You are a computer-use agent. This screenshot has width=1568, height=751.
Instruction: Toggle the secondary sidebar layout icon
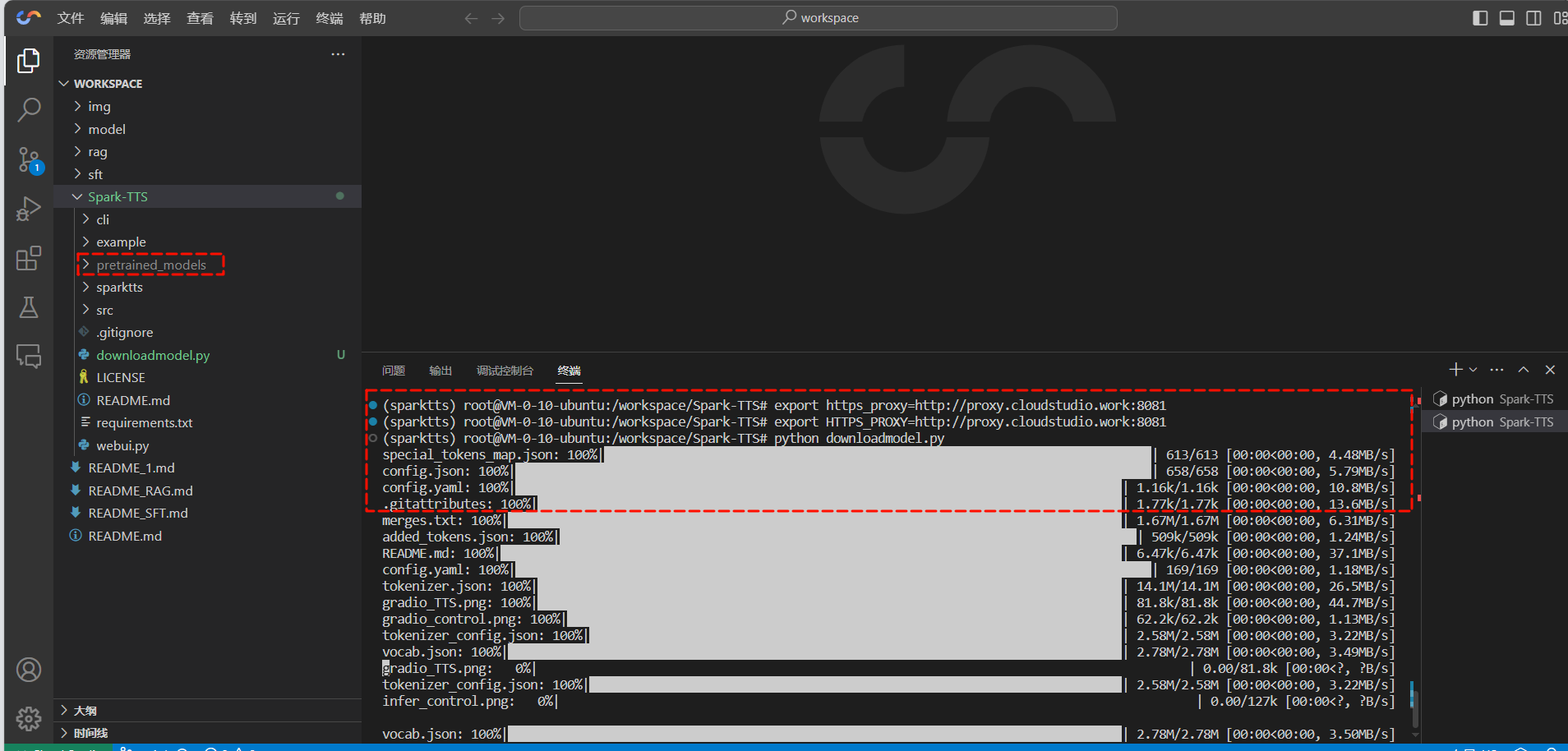tap(1533, 18)
